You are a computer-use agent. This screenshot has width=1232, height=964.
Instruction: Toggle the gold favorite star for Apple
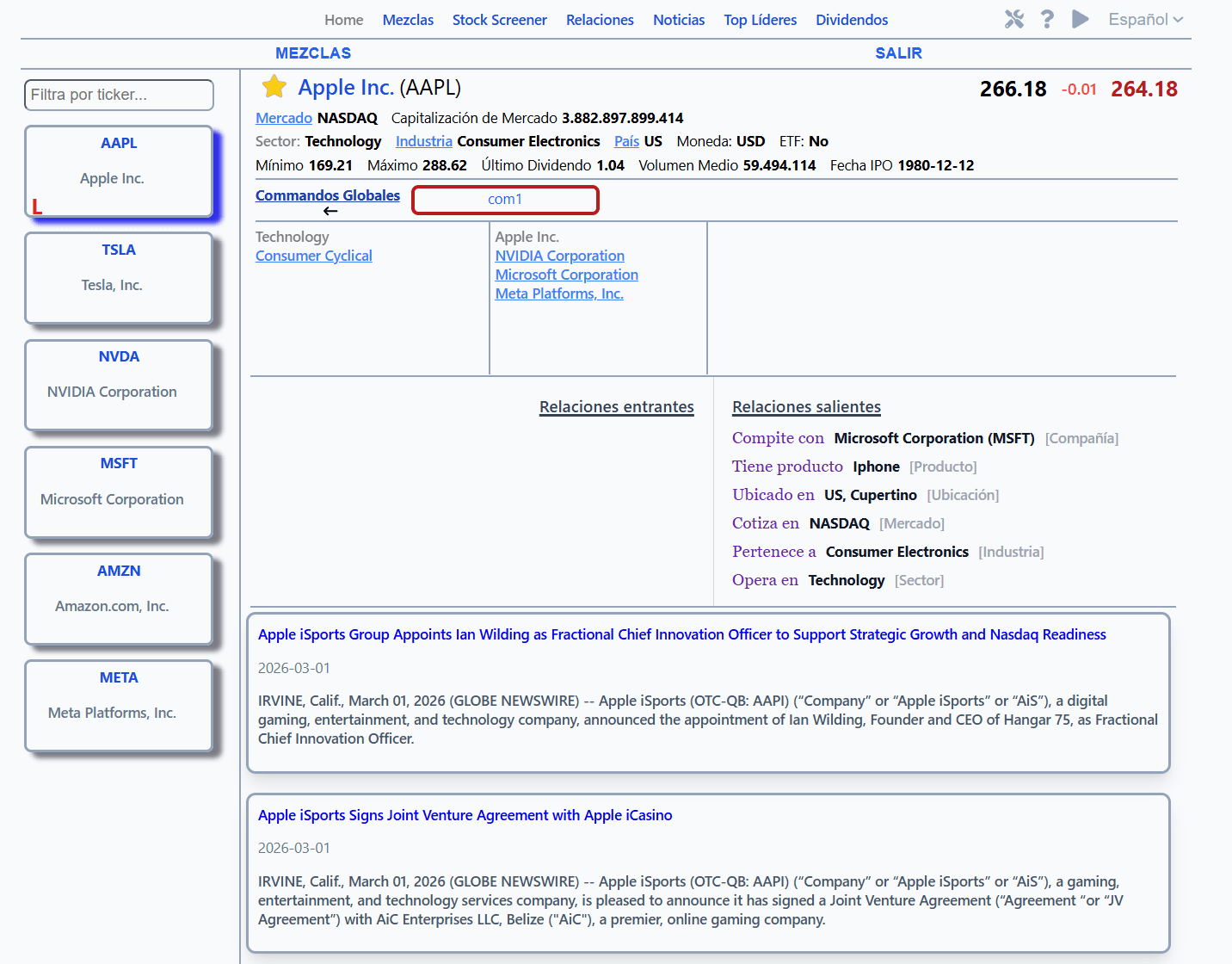pyautogui.click(x=274, y=87)
